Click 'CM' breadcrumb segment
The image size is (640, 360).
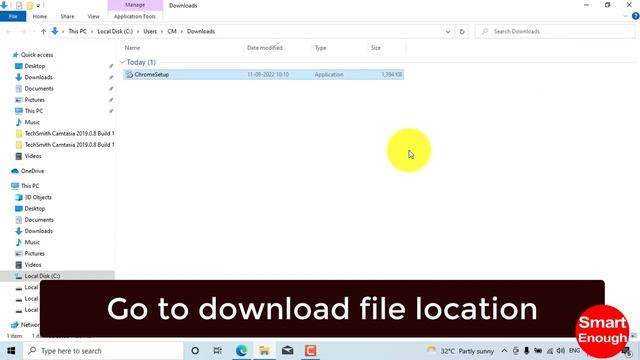pos(172,31)
